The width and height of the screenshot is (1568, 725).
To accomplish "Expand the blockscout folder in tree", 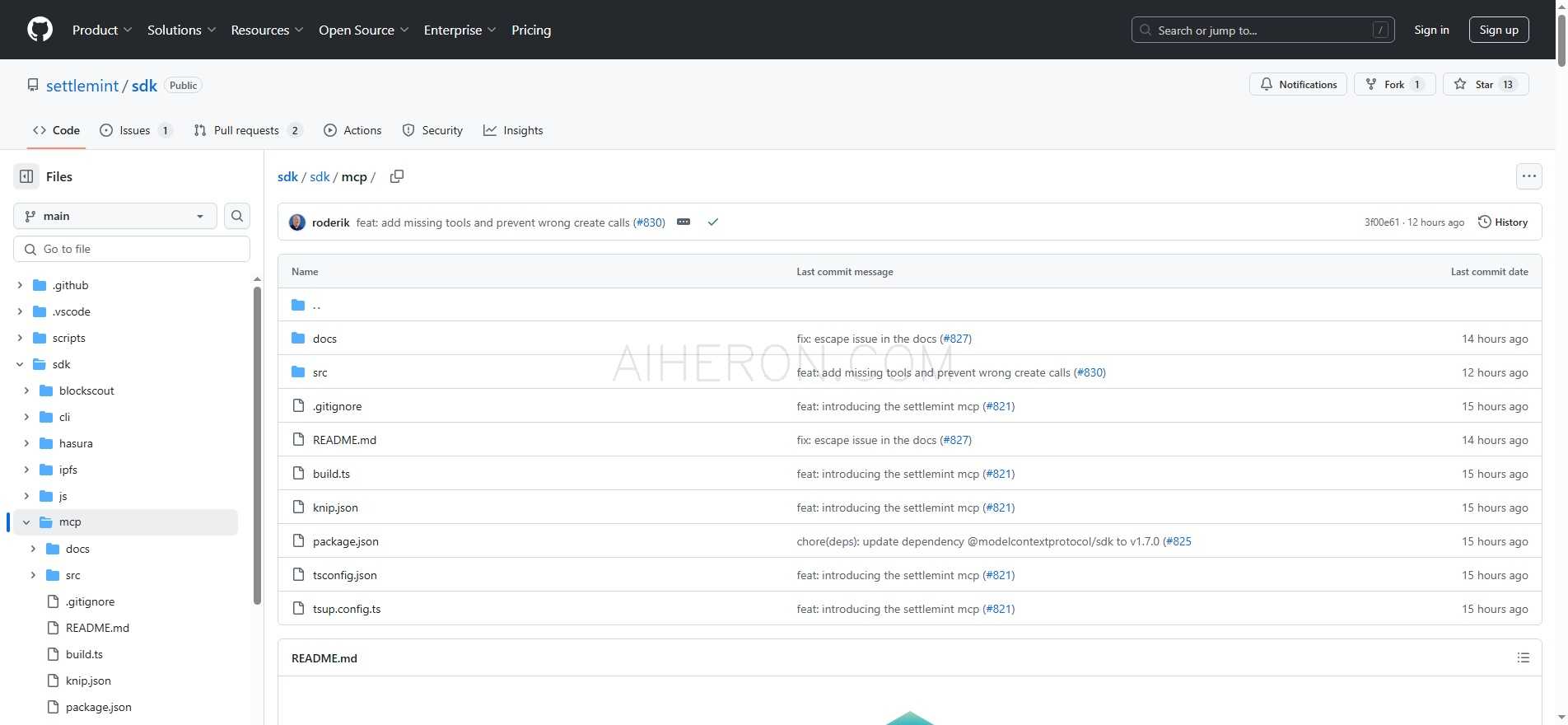I will tap(26, 391).
